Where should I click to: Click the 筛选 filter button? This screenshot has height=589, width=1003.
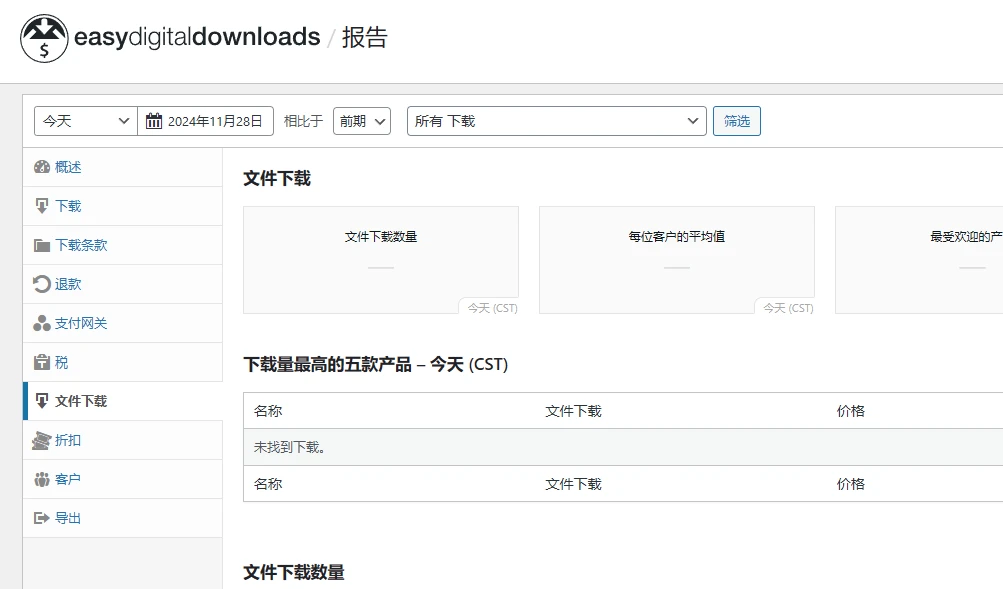737,120
